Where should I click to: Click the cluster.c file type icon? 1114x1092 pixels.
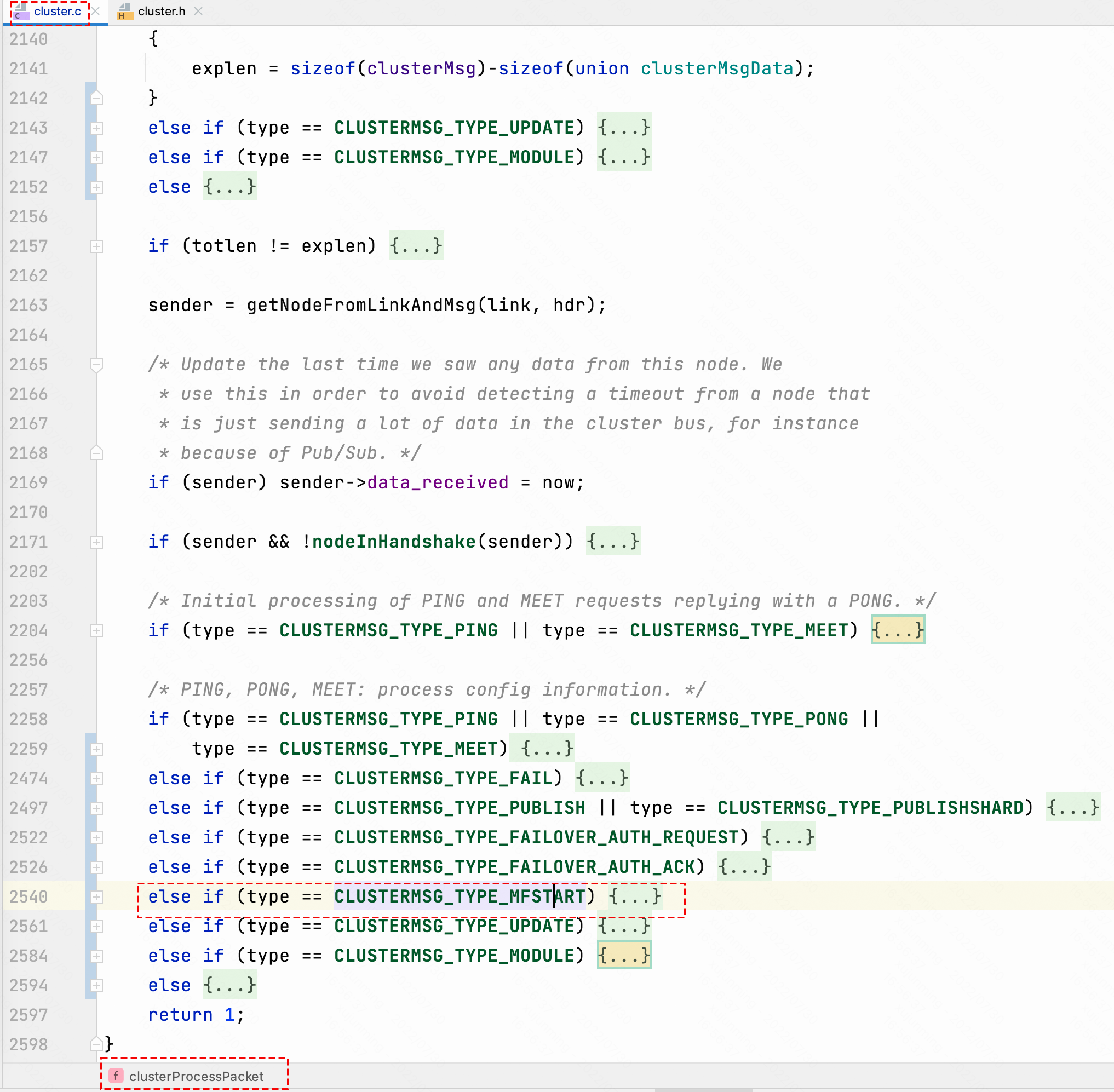(x=21, y=12)
